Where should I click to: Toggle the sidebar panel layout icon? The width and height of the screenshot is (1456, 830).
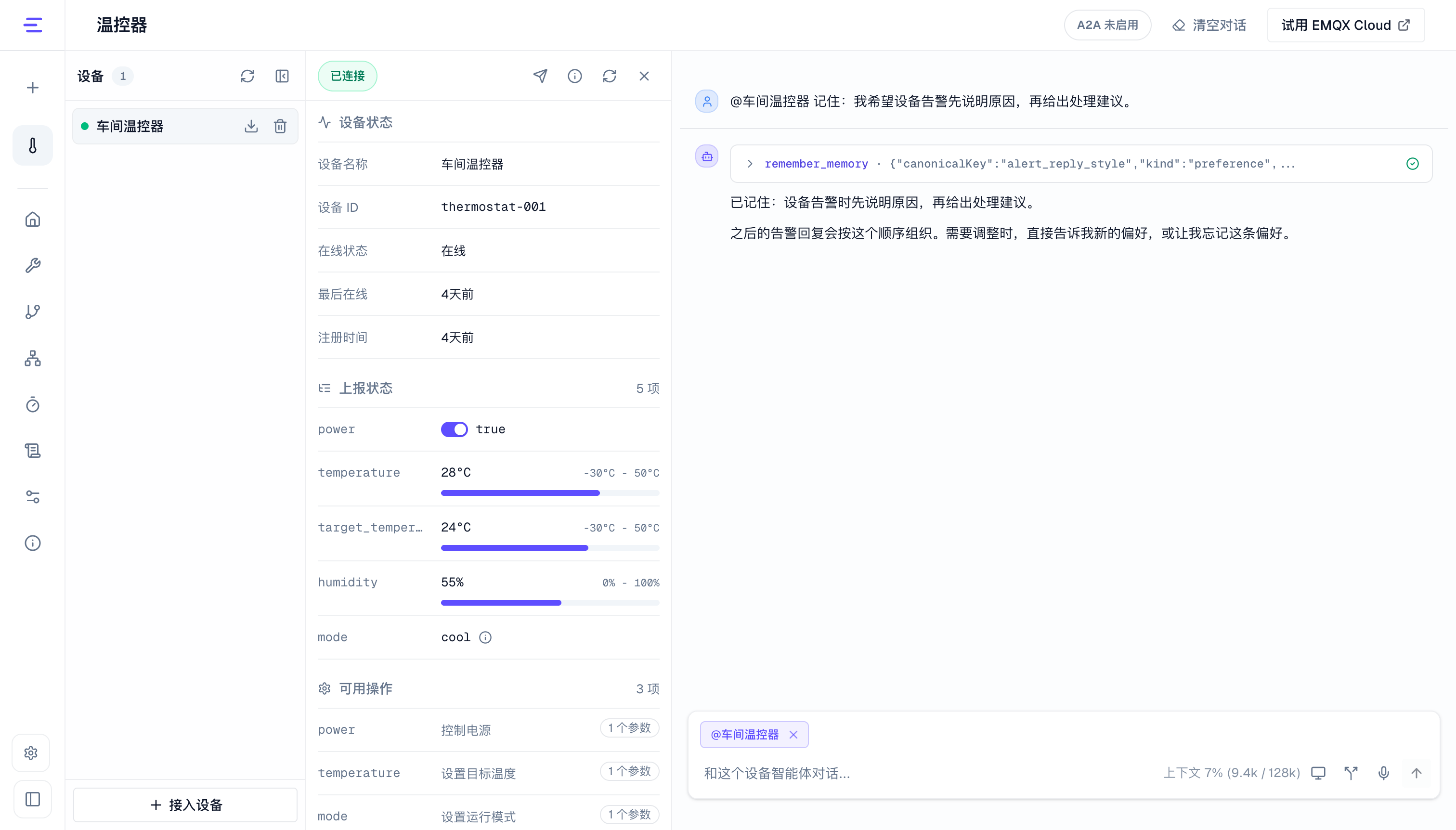pos(32,799)
